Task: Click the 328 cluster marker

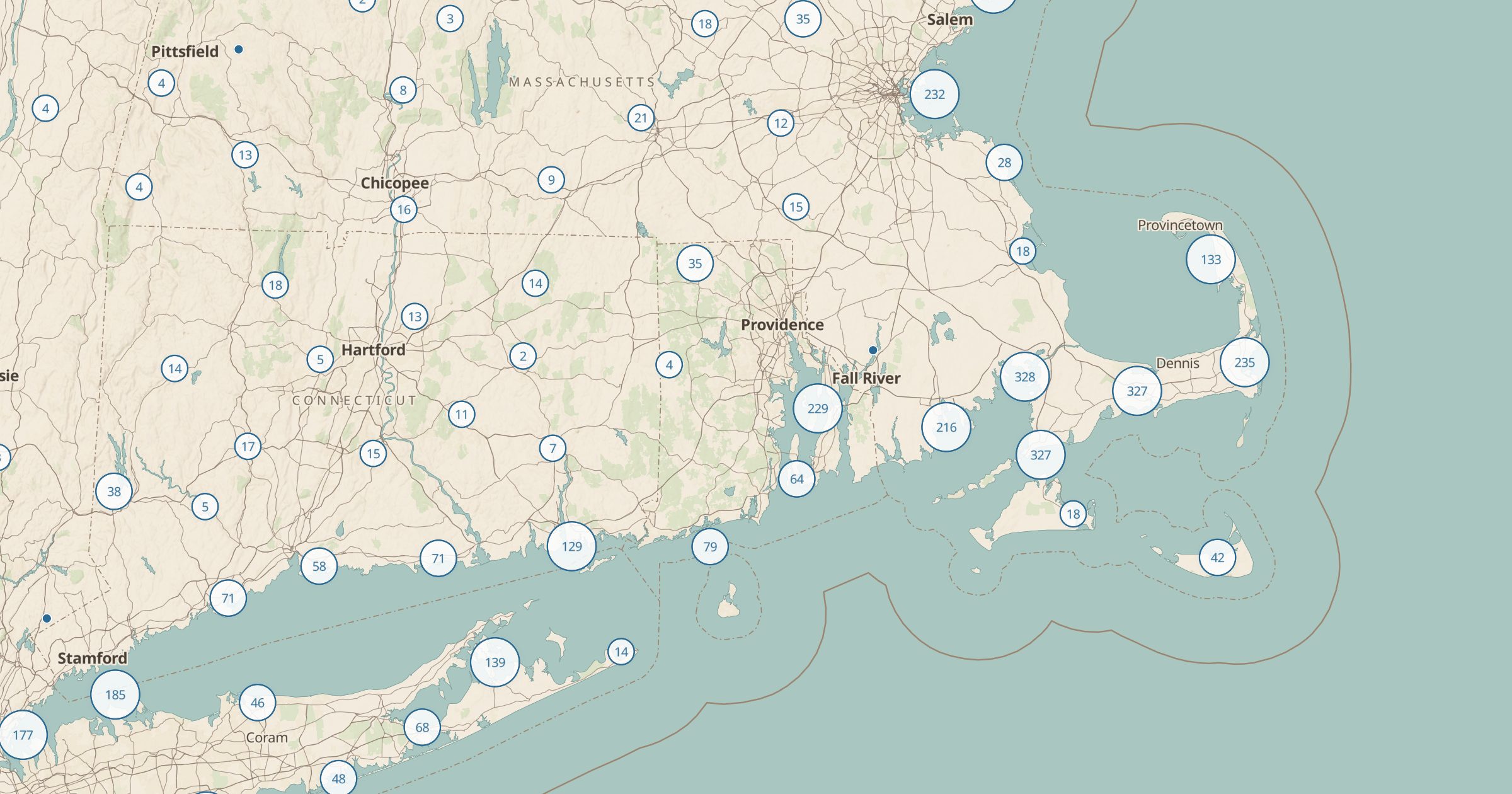Action: pos(1024,377)
